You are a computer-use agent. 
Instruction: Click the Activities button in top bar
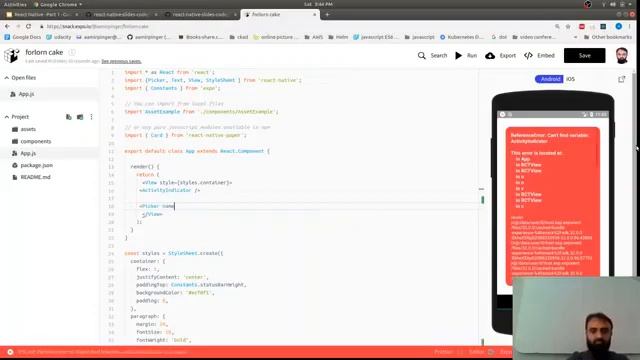(15, 4)
